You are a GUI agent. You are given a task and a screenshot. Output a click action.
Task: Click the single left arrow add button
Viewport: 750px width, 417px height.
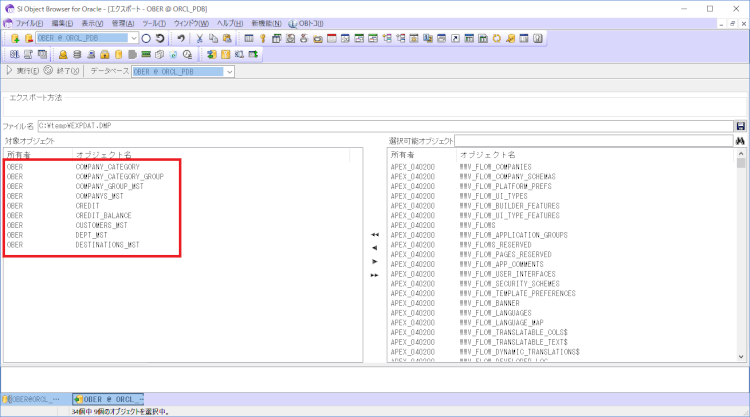[x=374, y=247]
